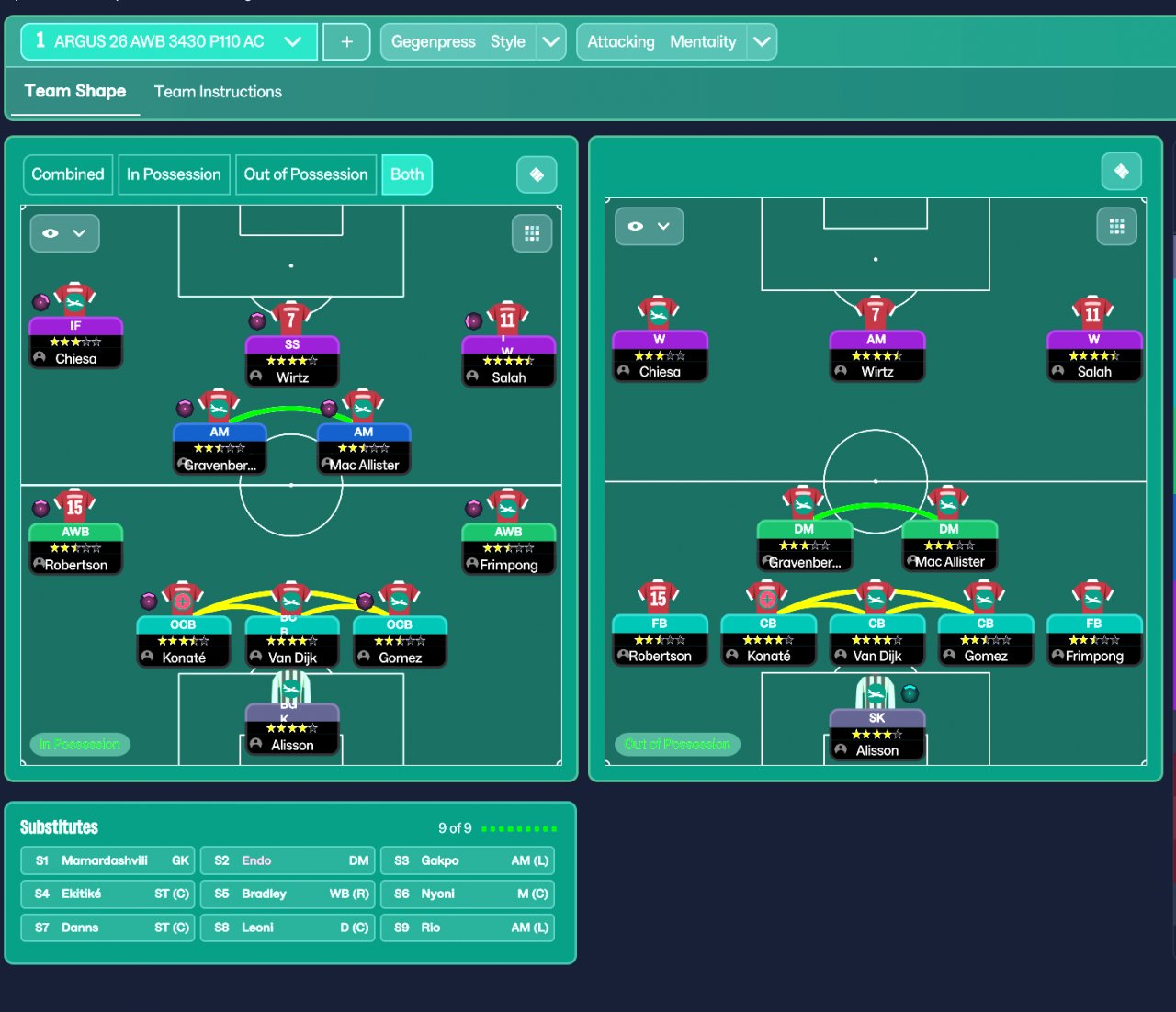The image size is (1176, 1012).
Task: Open the grid view icon on out-of-possession pitch
Action: pyautogui.click(x=1117, y=227)
